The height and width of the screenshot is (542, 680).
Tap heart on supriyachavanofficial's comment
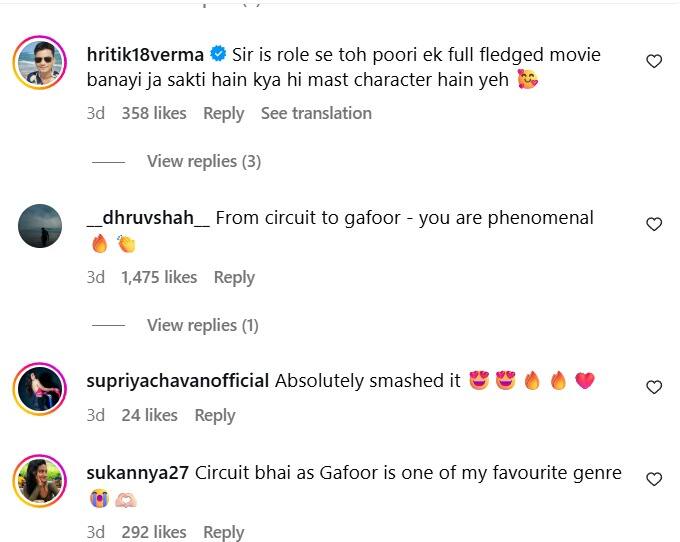654,387
